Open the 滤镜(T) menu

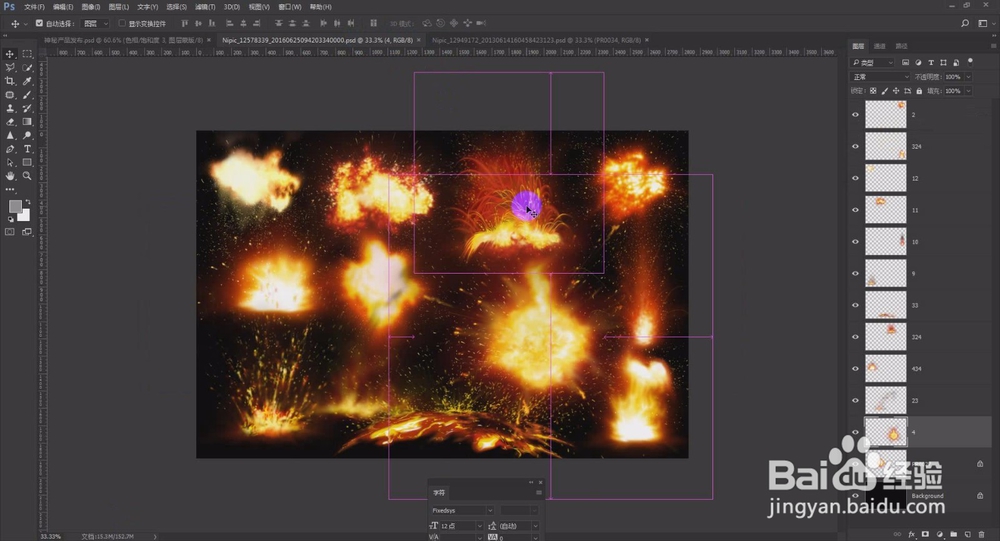pyautogui.click(x=205, y=7)
